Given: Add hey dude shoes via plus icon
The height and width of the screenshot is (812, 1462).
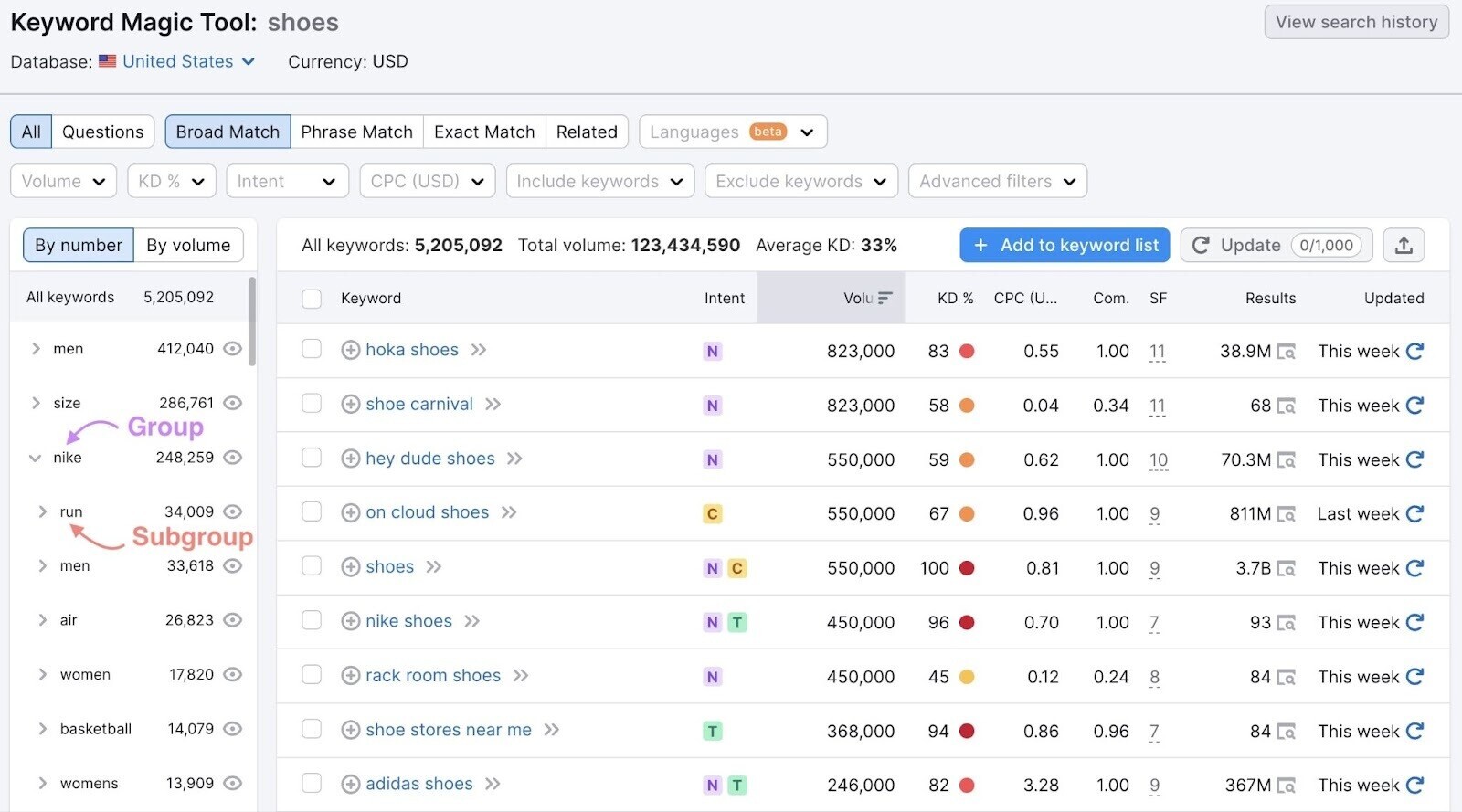Looking at the screenshot, I should tap(350, 459).
